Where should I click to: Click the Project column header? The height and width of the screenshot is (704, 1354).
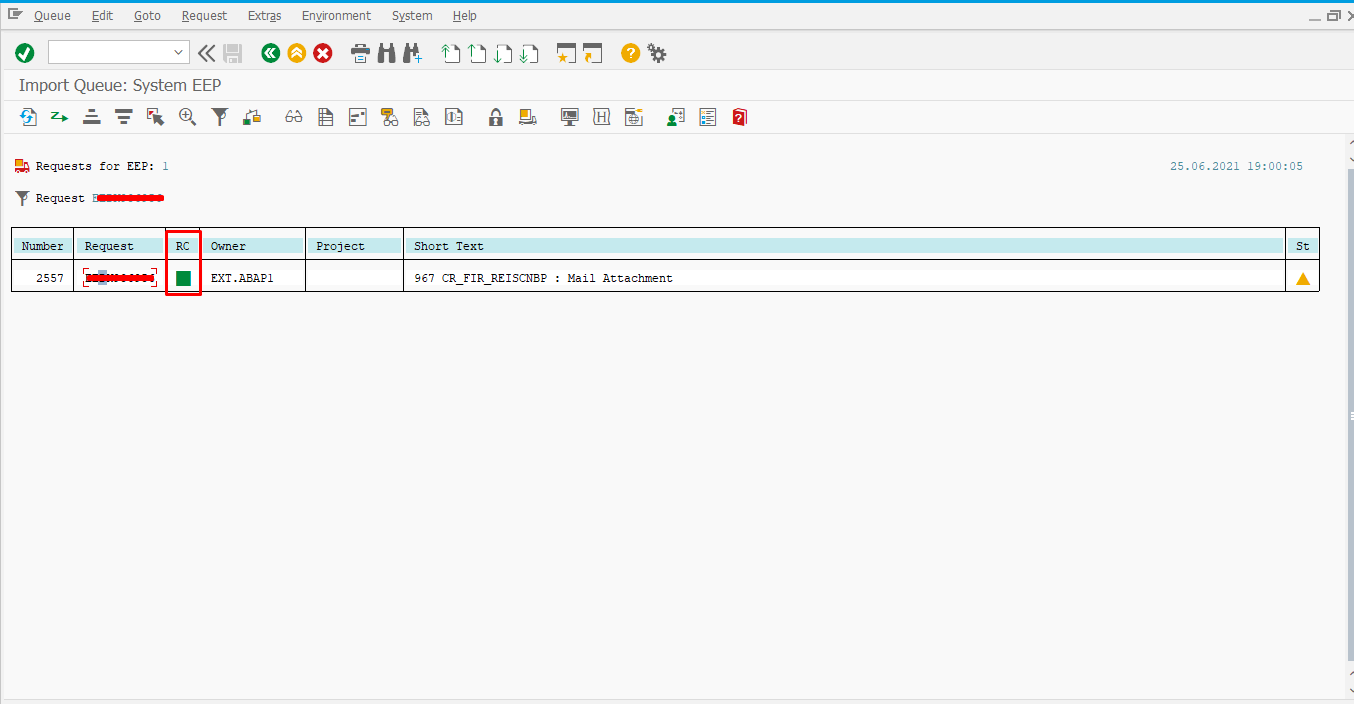click(x=354, y=246)
